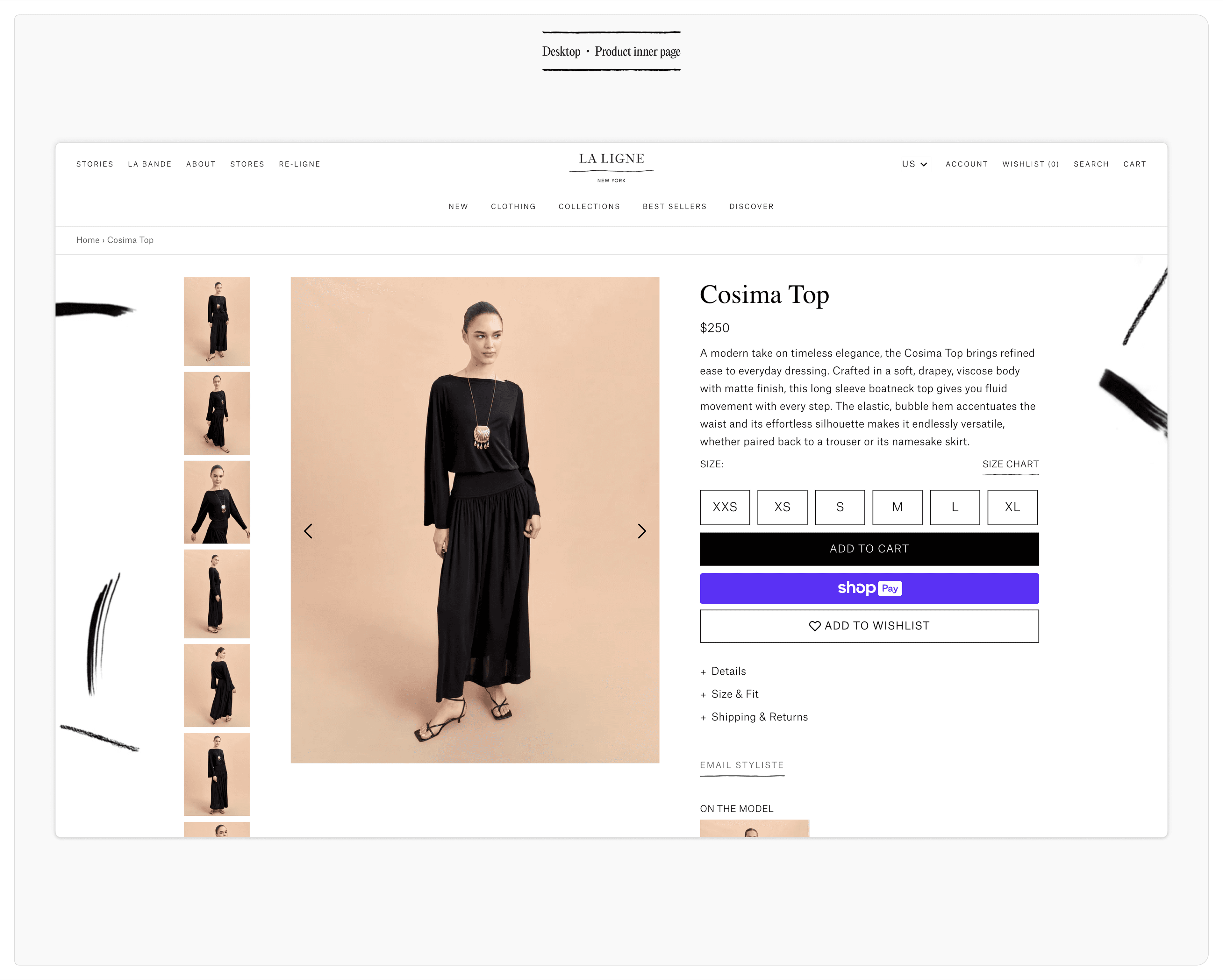Open the Cart in the header
Screen dimensions: 1223x980
click(1134, 164)
